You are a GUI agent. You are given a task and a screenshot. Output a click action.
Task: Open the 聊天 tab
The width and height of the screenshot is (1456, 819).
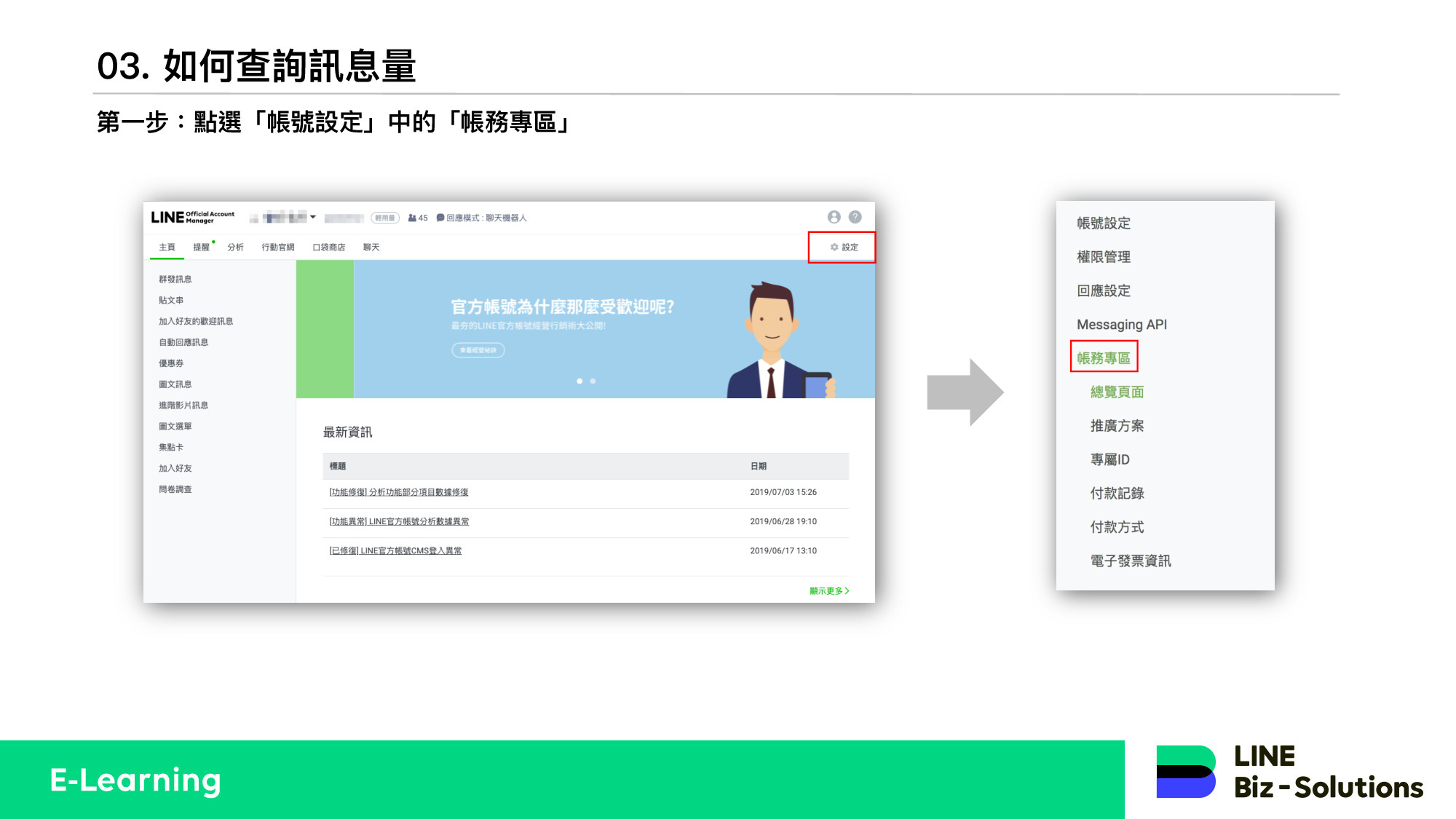pos(371,248)
